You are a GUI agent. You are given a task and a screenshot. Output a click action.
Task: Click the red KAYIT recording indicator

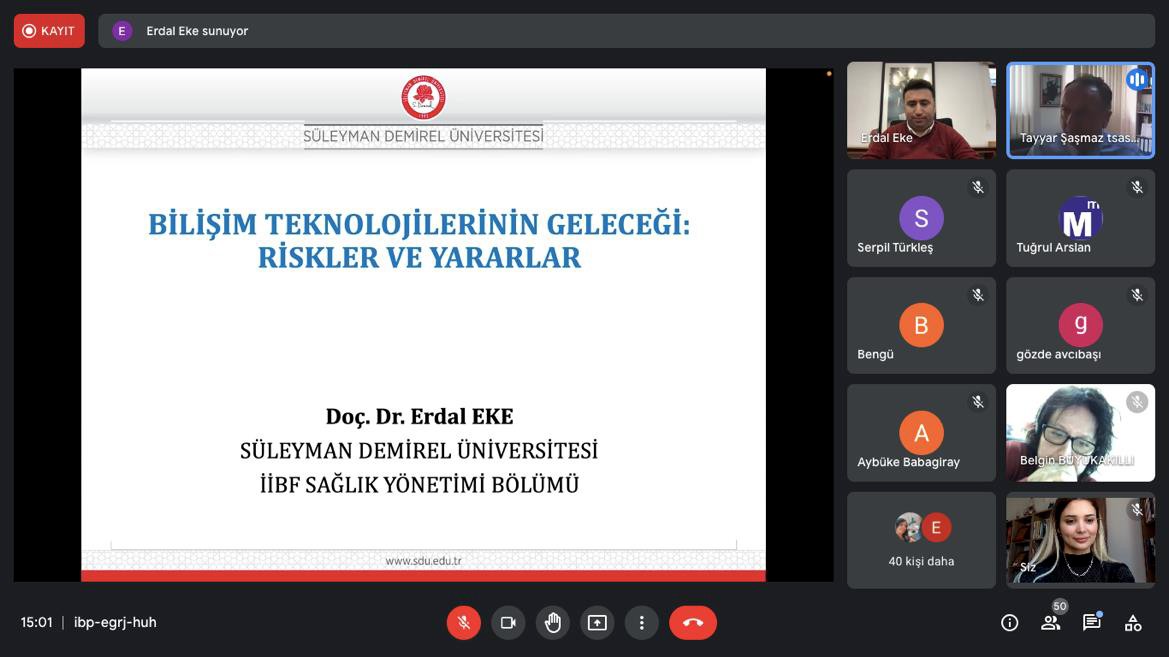49,31
